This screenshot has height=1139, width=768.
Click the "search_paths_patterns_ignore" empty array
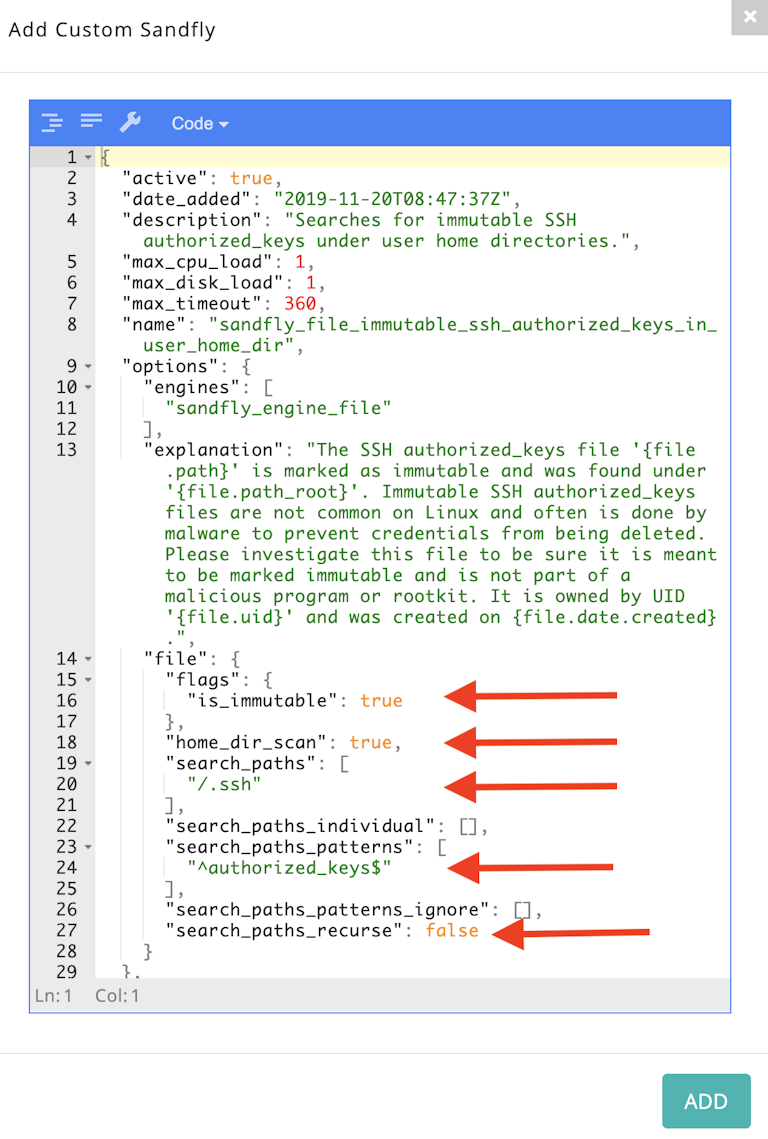tap(522, 910)
